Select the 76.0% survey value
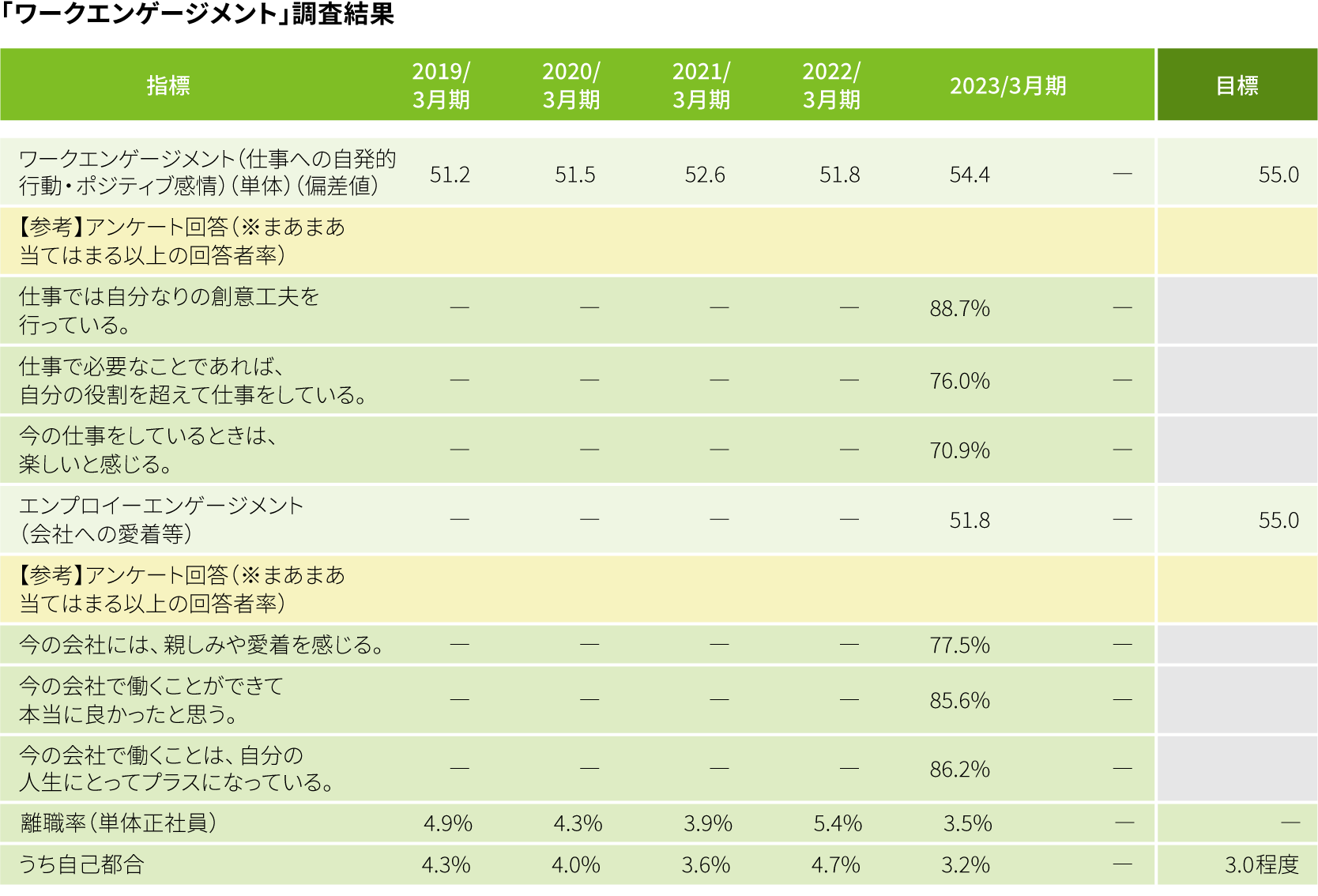Image resolution: width=1318 pixels, height=896 pixels. (x=959, y=381)
